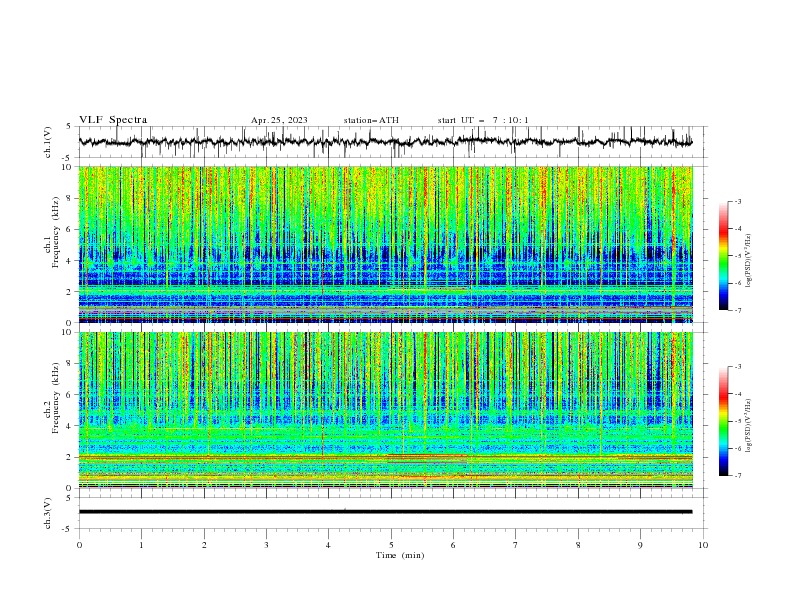Screen dimensions: 792x612
Task: Click the ch.1 frequency tick label "2"
Action: point(70,292)
